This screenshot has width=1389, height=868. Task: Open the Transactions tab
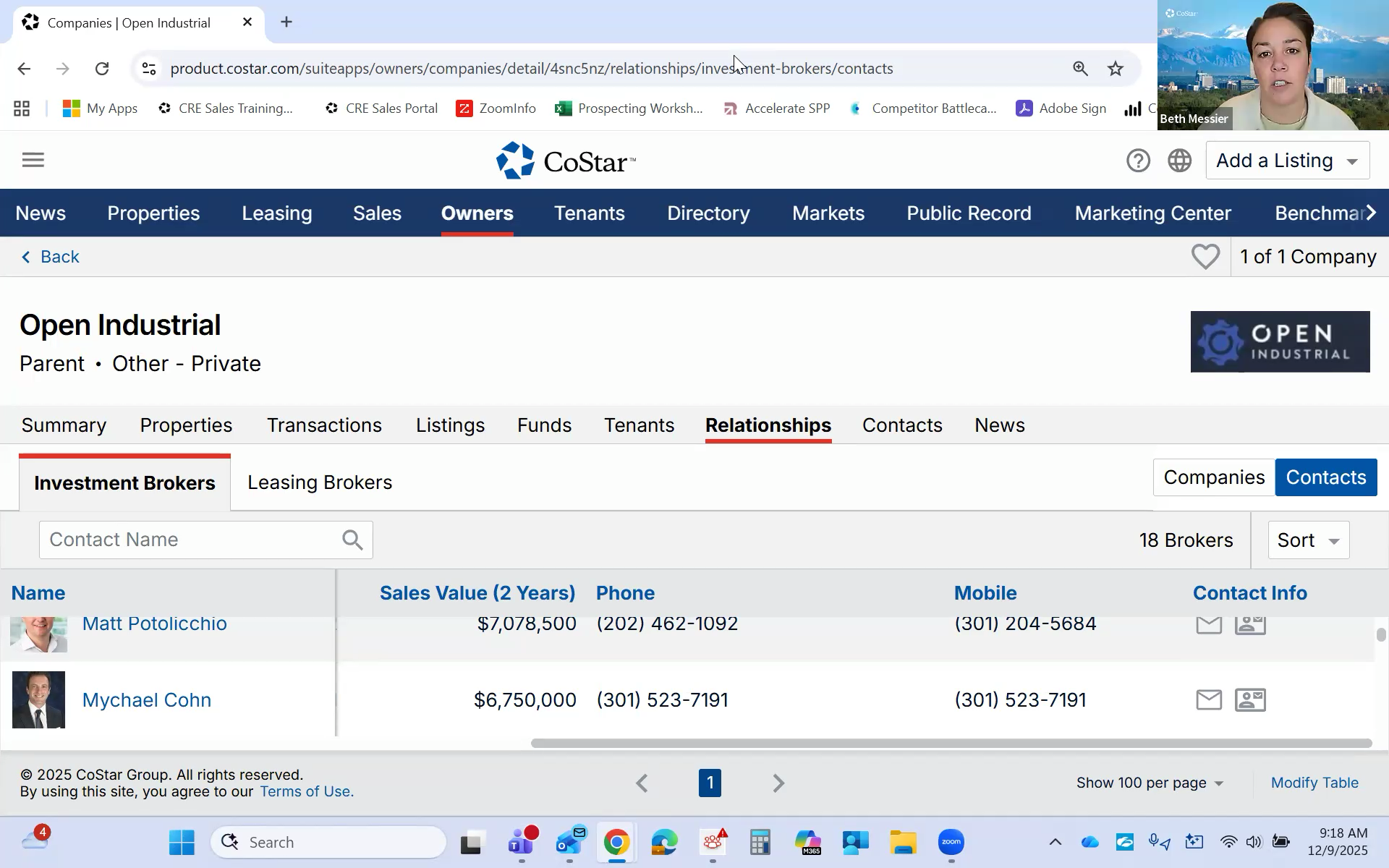click(x=324, y=425)
